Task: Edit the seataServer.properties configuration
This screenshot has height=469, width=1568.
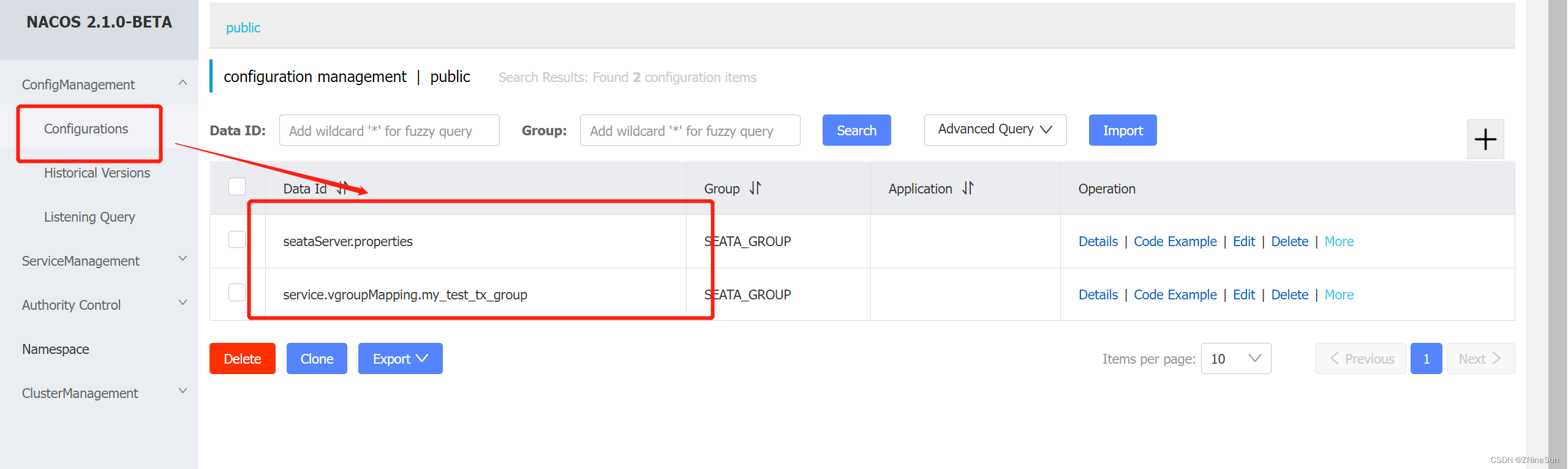Action: click(x=1244, y=242)
